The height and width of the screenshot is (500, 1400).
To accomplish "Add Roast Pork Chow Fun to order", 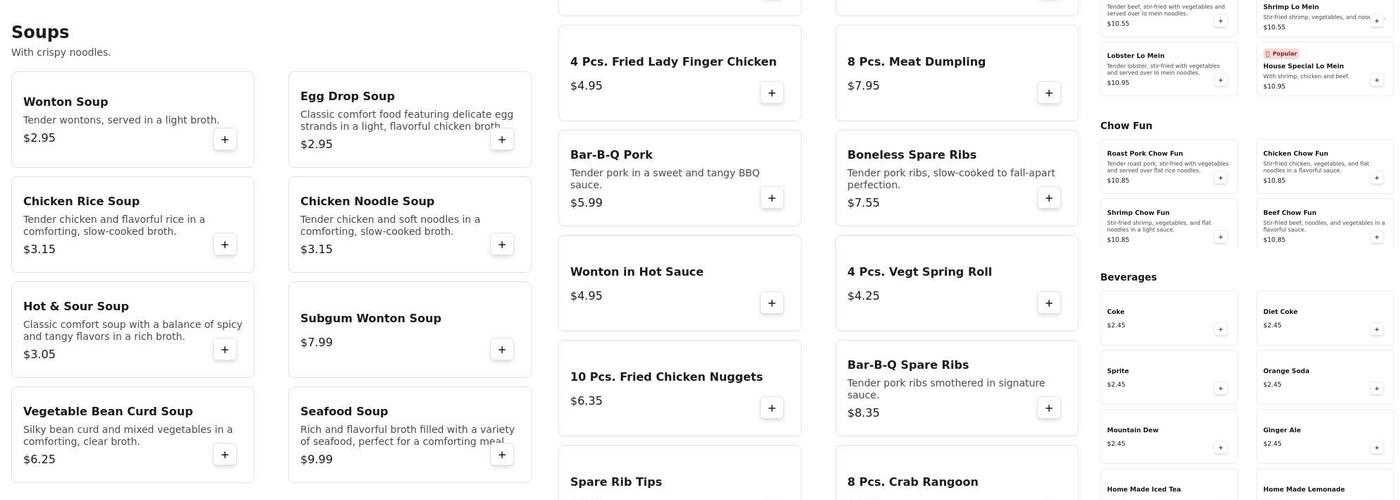I will click(1220, 178).
